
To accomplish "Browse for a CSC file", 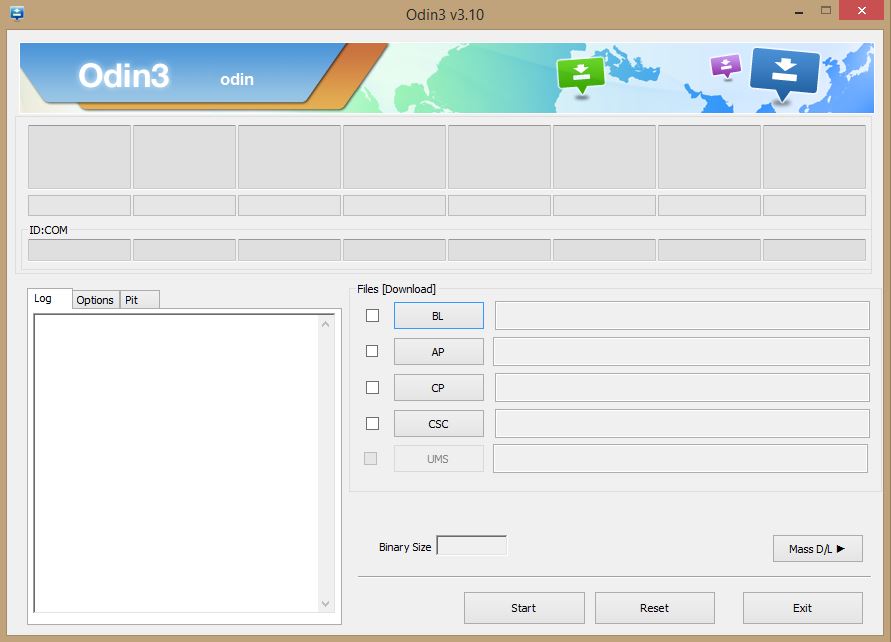I will pyautogui.click(x=439, y=424).
